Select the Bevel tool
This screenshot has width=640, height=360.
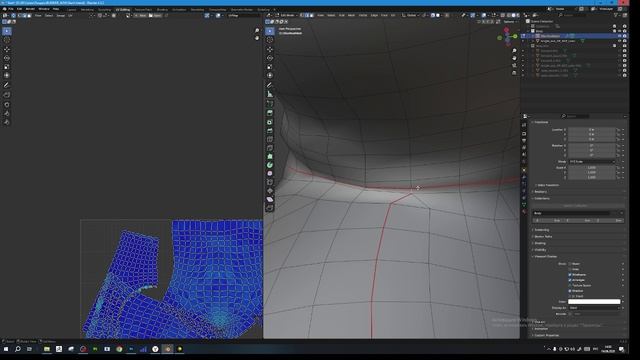[x=270, y=131]
